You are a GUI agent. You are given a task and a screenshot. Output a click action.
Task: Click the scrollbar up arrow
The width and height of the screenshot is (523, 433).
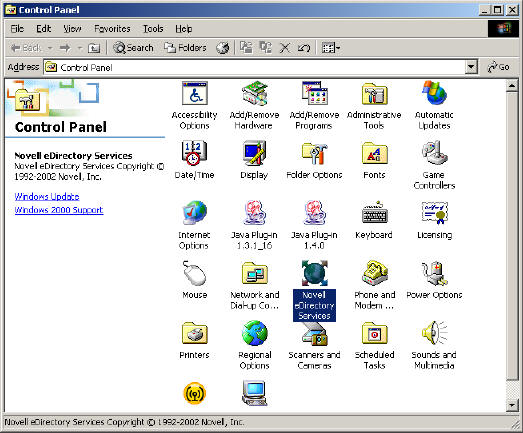tap(512, 86)
